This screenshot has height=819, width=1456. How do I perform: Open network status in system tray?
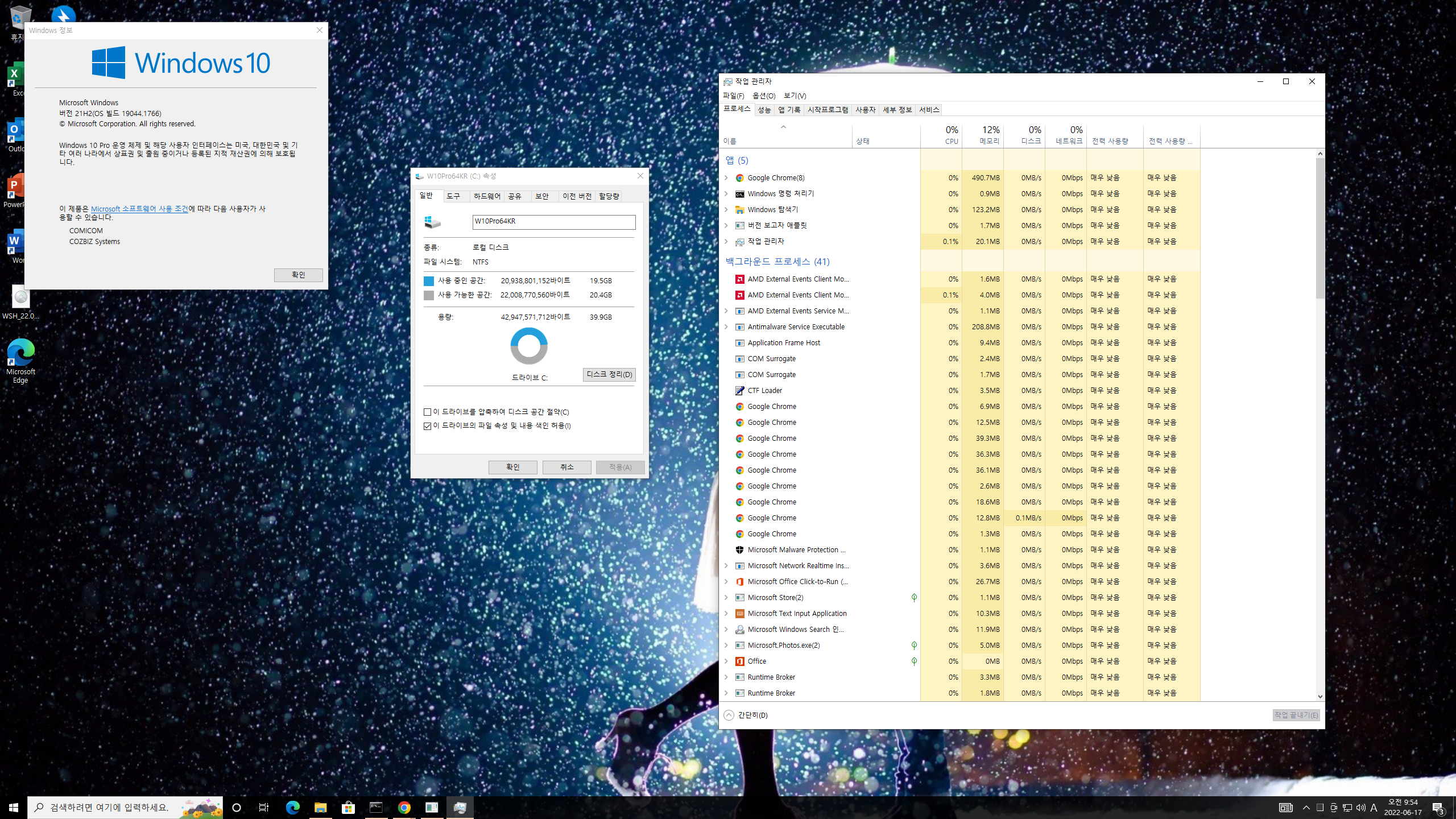pyautogui.click(x=1347, y=808)
